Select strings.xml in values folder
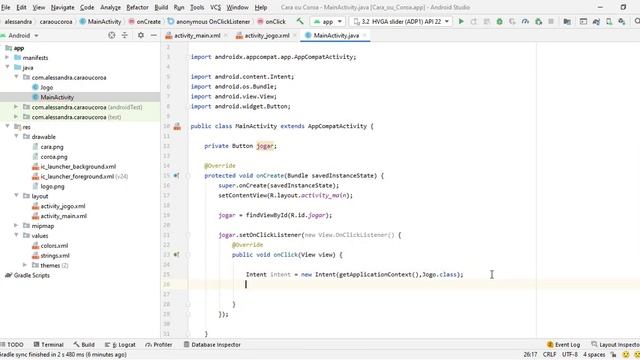Screen dimensions: 640x360 (x=55, y=256)
